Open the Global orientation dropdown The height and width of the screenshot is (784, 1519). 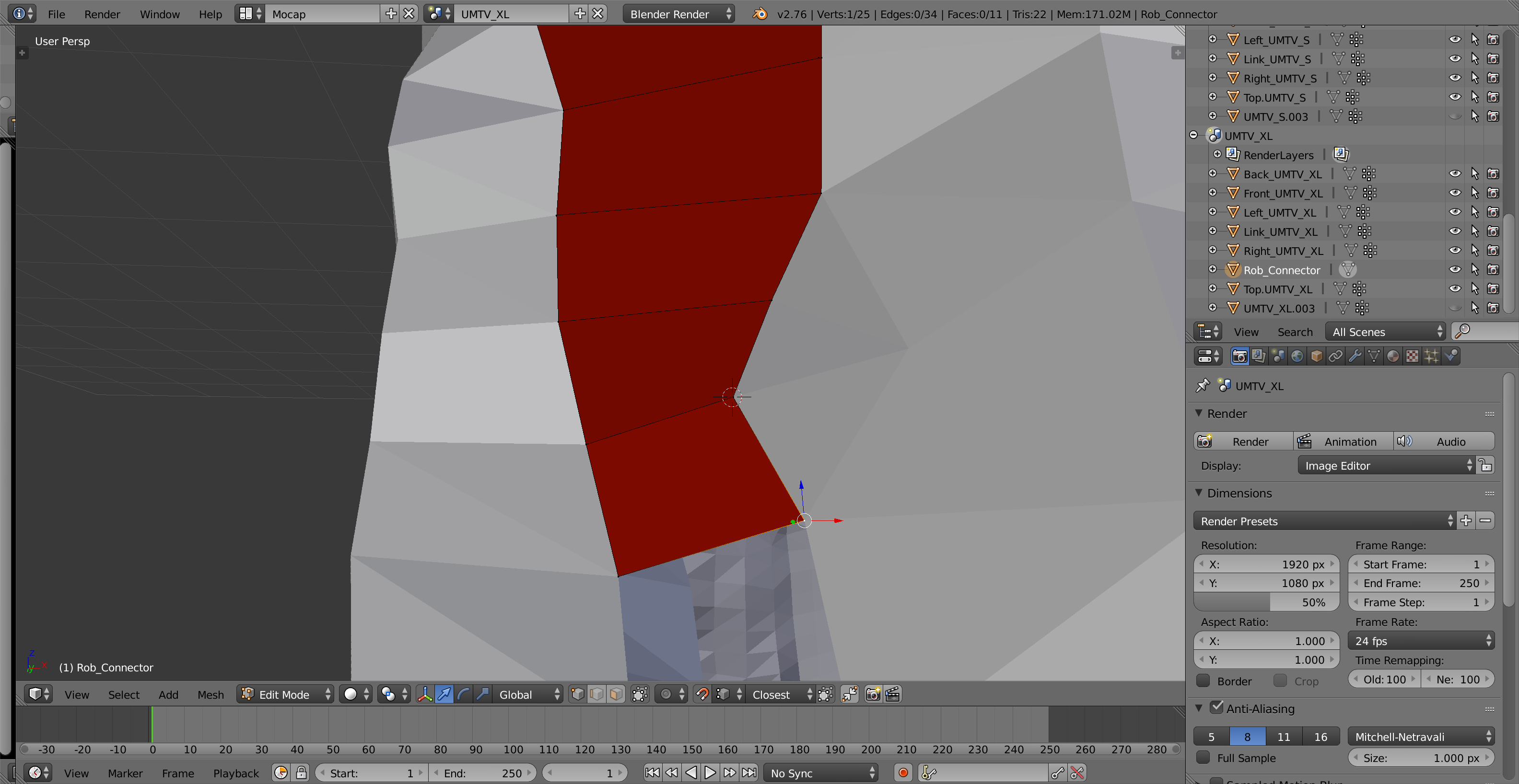pyautogui.click(x=528, y=694)
